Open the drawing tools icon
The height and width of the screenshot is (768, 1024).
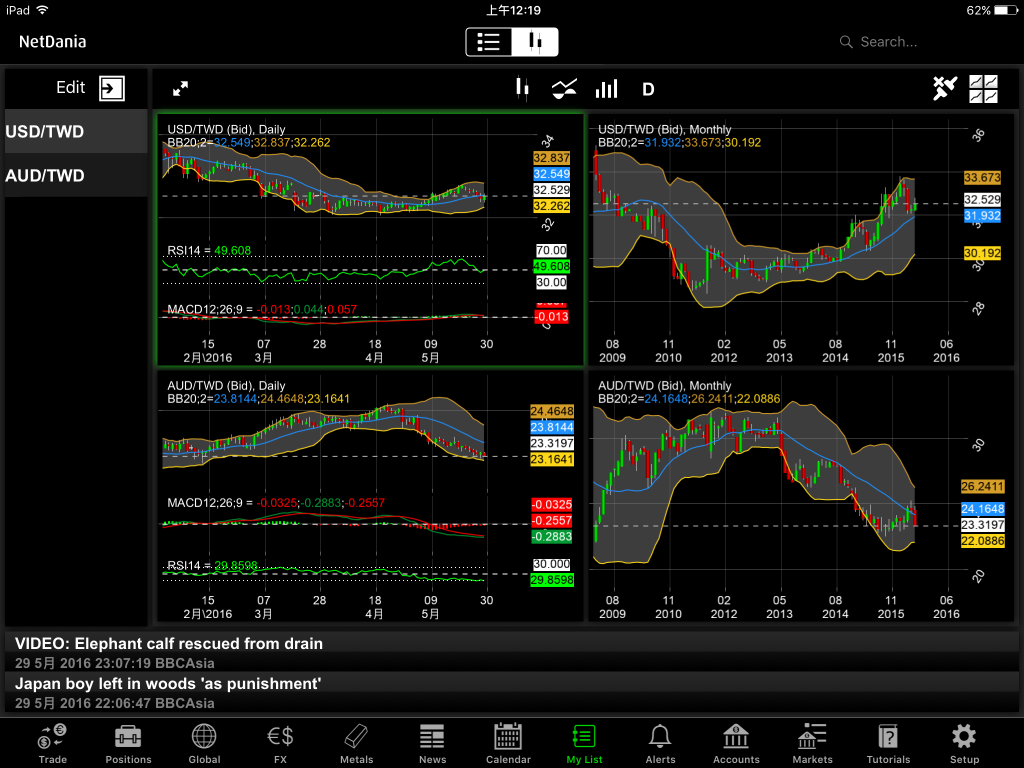tap(944, 89)
